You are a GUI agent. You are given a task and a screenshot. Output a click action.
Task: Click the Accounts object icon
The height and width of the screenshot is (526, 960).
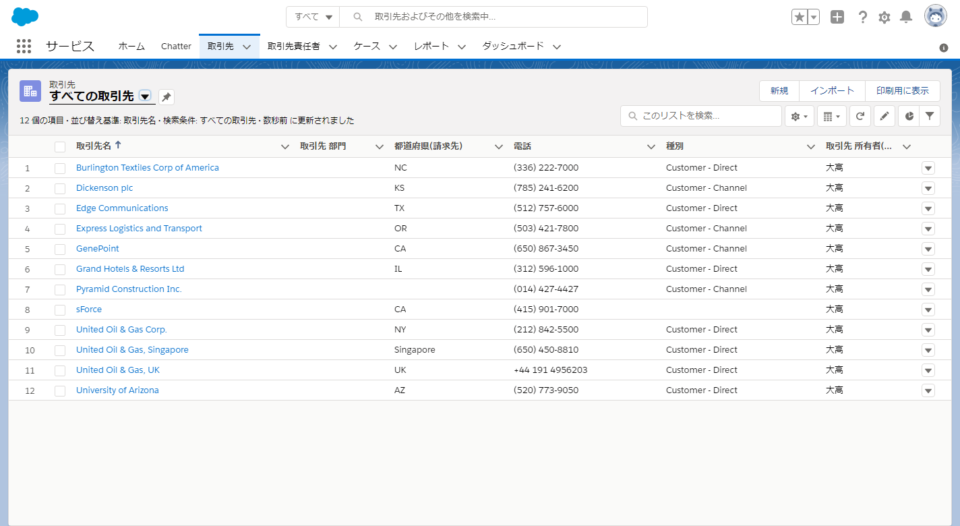[30, 91]
